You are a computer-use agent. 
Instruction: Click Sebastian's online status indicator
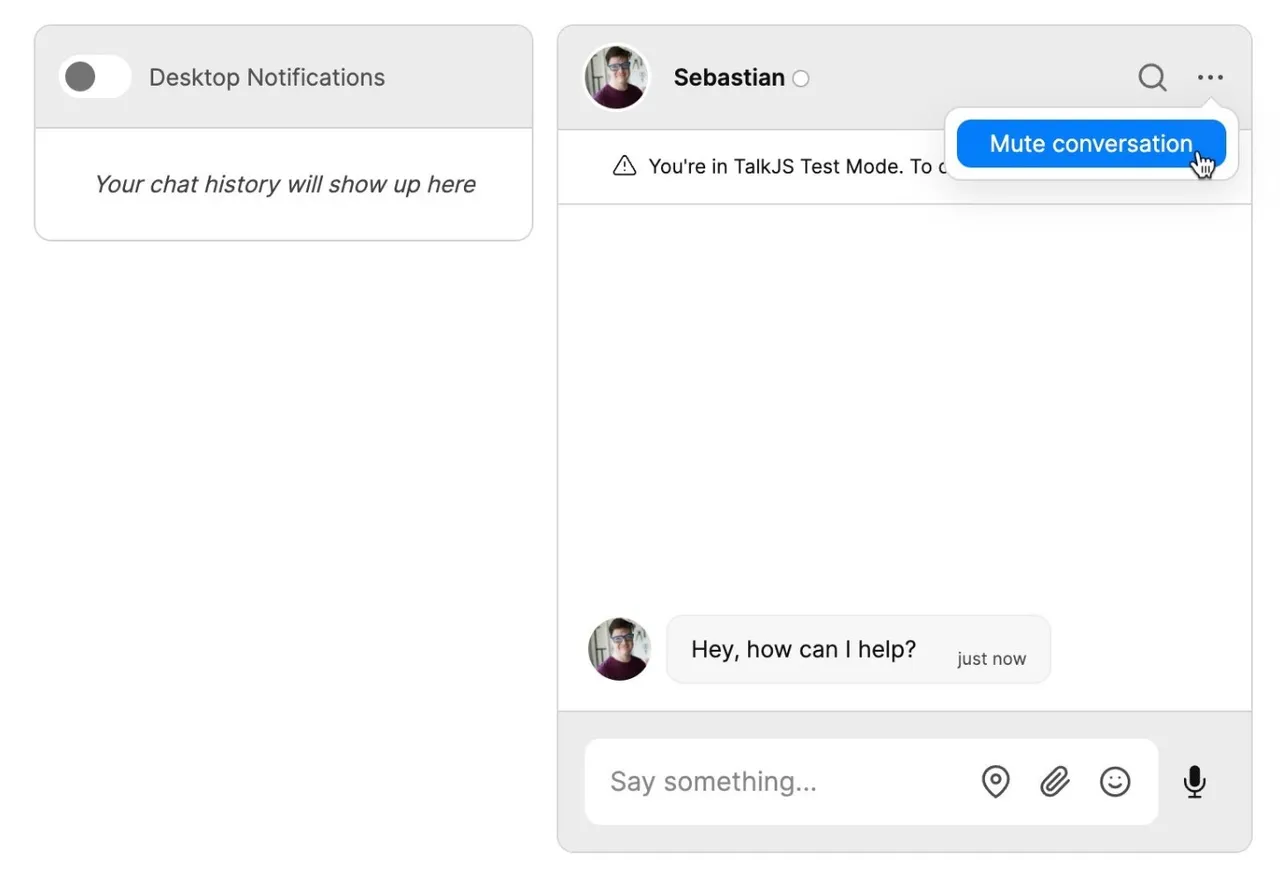[800, 78]
